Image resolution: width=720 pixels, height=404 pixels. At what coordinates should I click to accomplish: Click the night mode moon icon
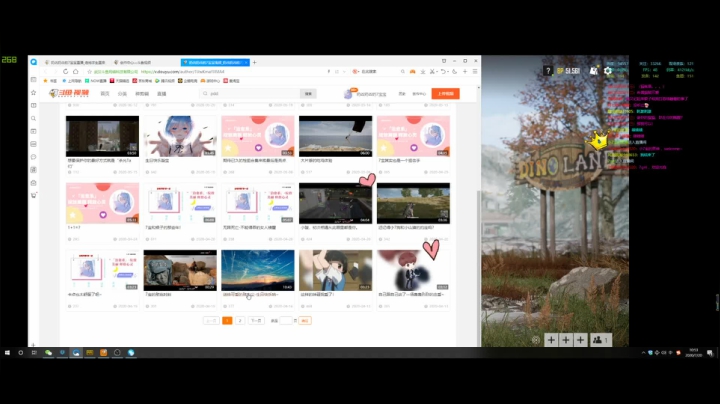click(x=454, y=72)
